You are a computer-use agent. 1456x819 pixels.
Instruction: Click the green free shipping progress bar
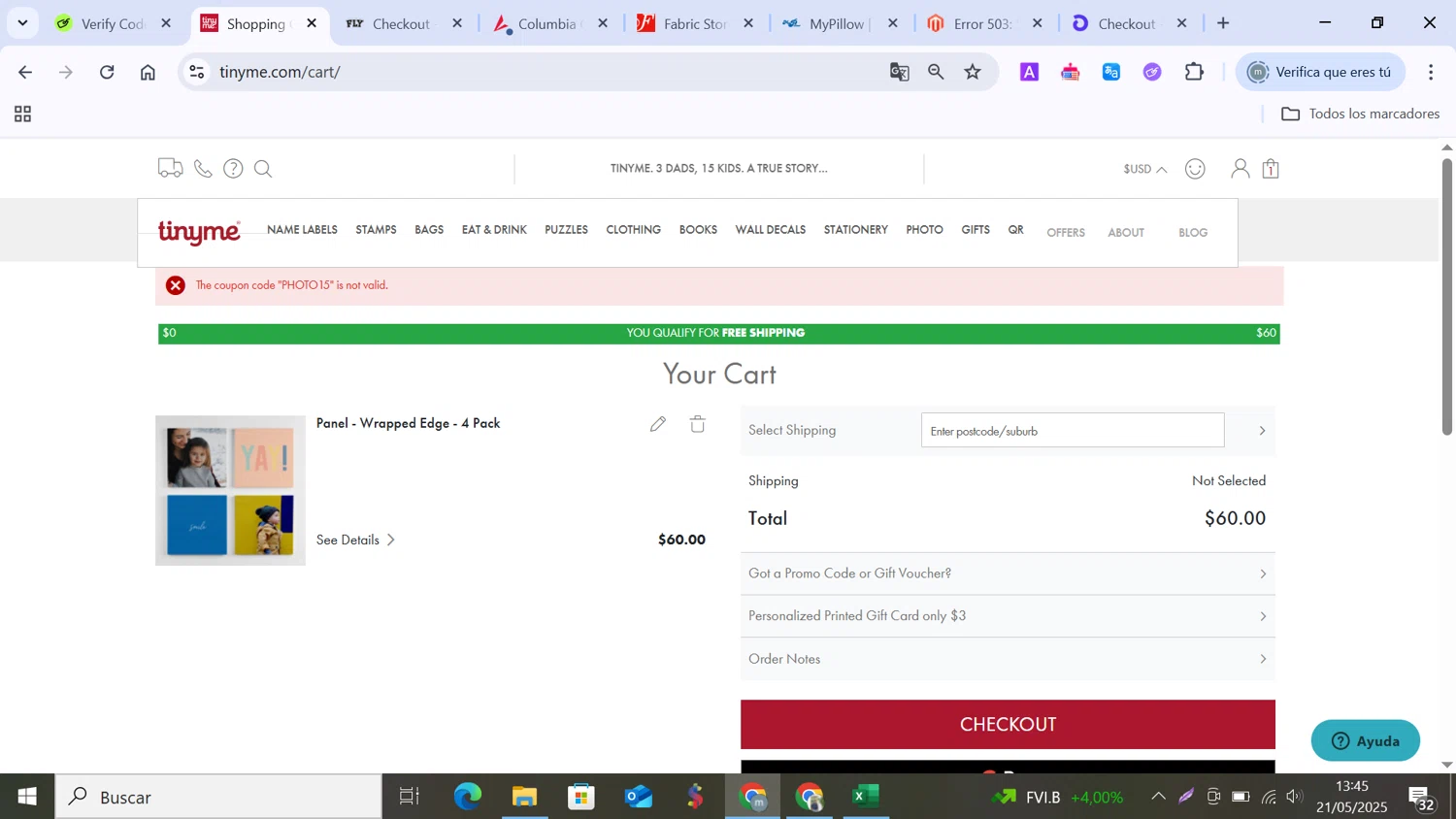[718, 333]
